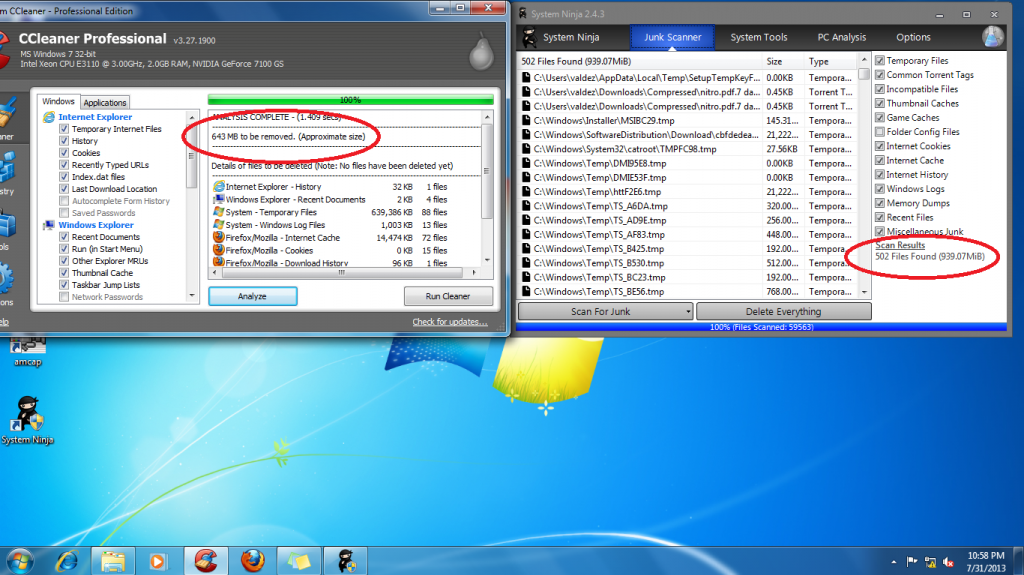Select the MSIBC29.tmp file row
This screenshot has width=1024, height=575.
point(640,120)
